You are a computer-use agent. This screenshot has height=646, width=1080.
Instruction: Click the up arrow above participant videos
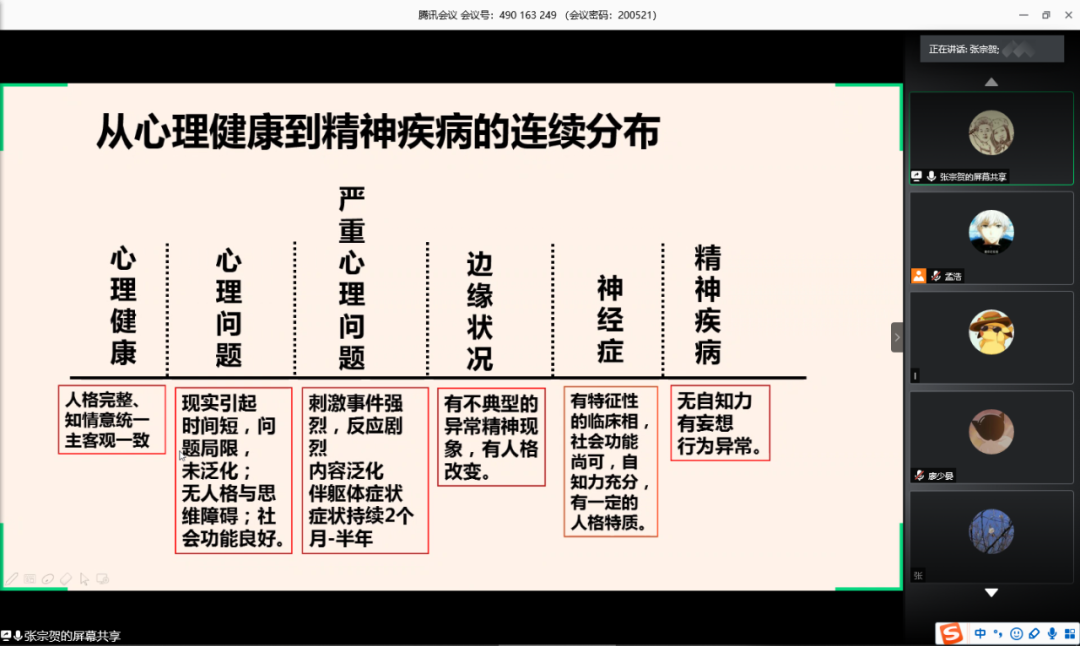tap(990, 82)
